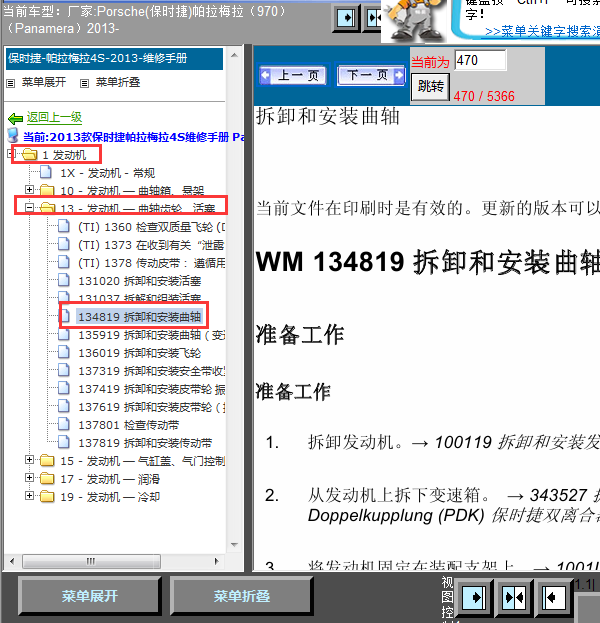Viewport: 600px width, 623px height.
Task: Open 1X - 发动机 - 常规 document
Action: point(107,173)
